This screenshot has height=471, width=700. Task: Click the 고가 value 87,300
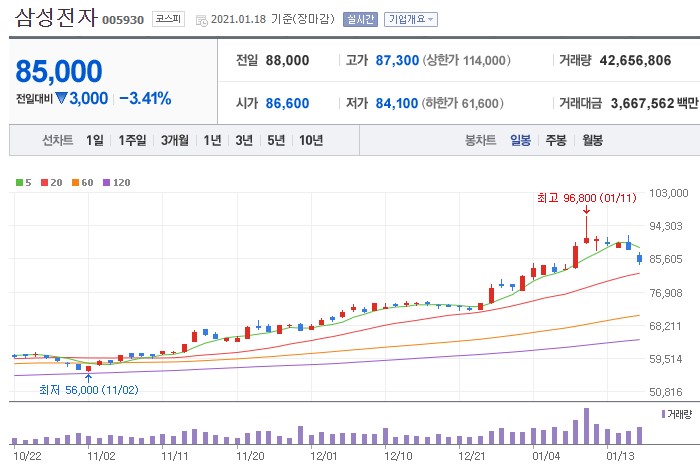[x=397, y=60]
